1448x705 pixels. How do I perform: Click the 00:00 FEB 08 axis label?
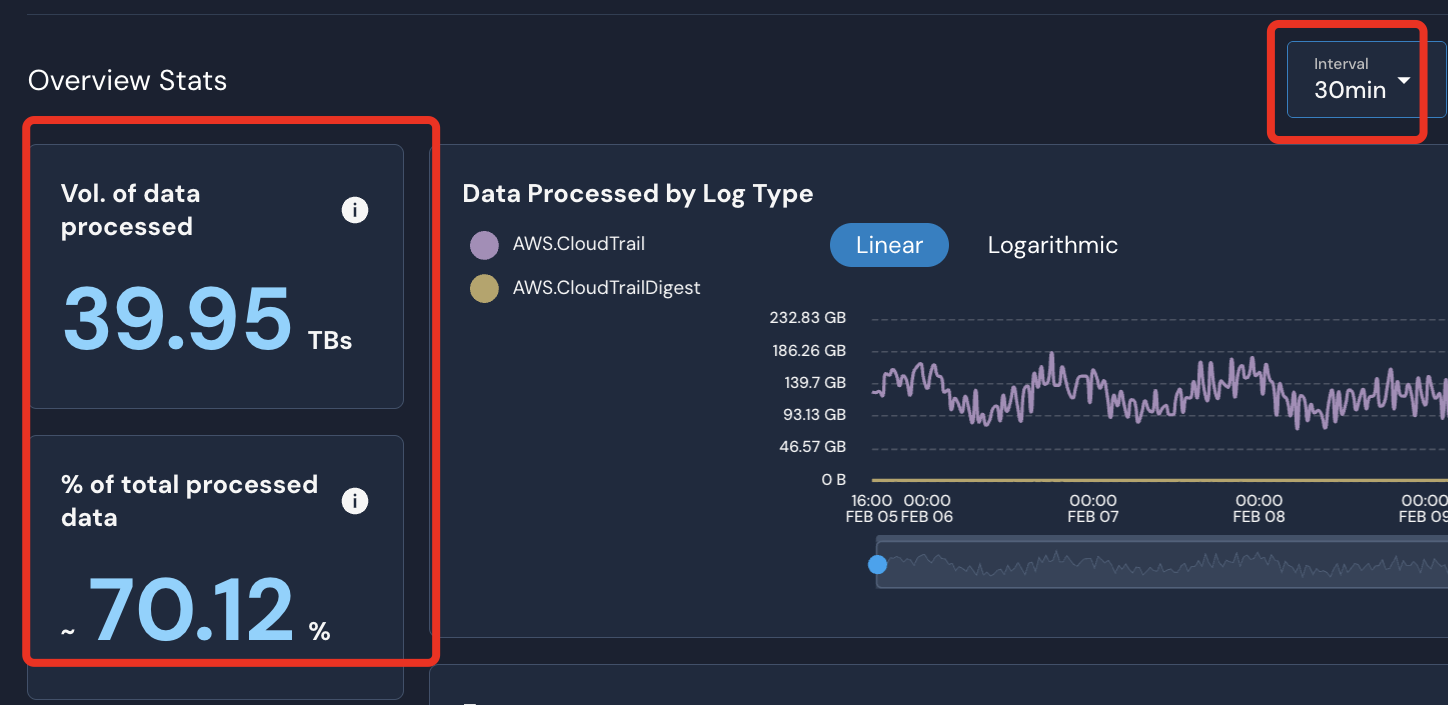click(1258, 508)
